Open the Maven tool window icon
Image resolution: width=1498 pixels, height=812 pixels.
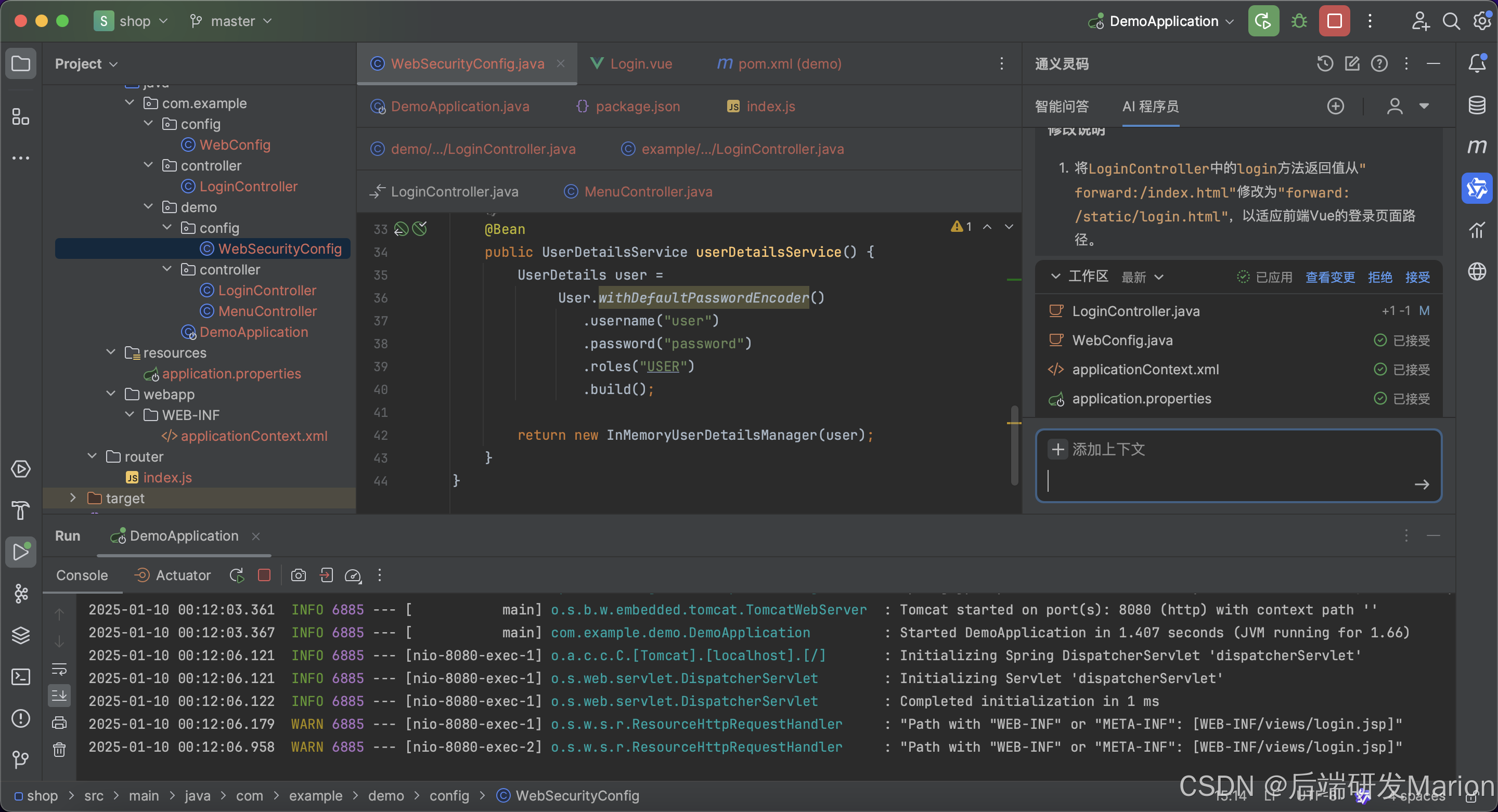(x=1477, y=147)
